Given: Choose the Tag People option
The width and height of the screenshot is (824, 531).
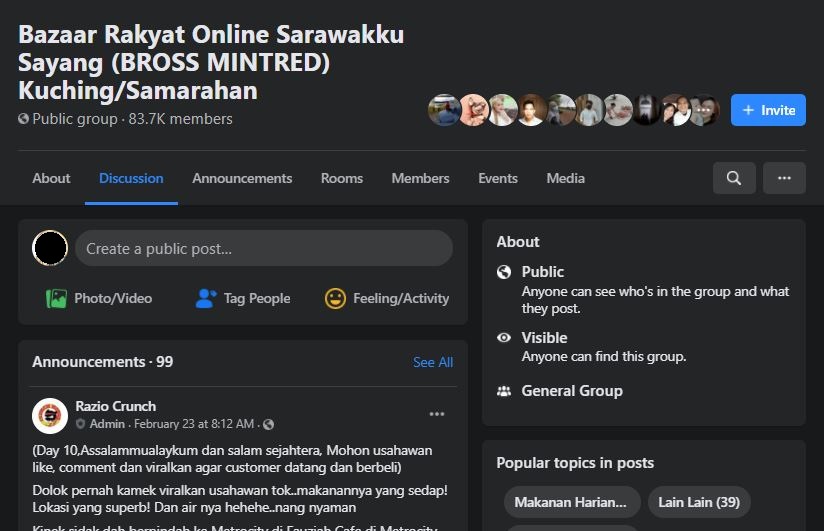Looking at the screenshot, I should click(242, 298).
